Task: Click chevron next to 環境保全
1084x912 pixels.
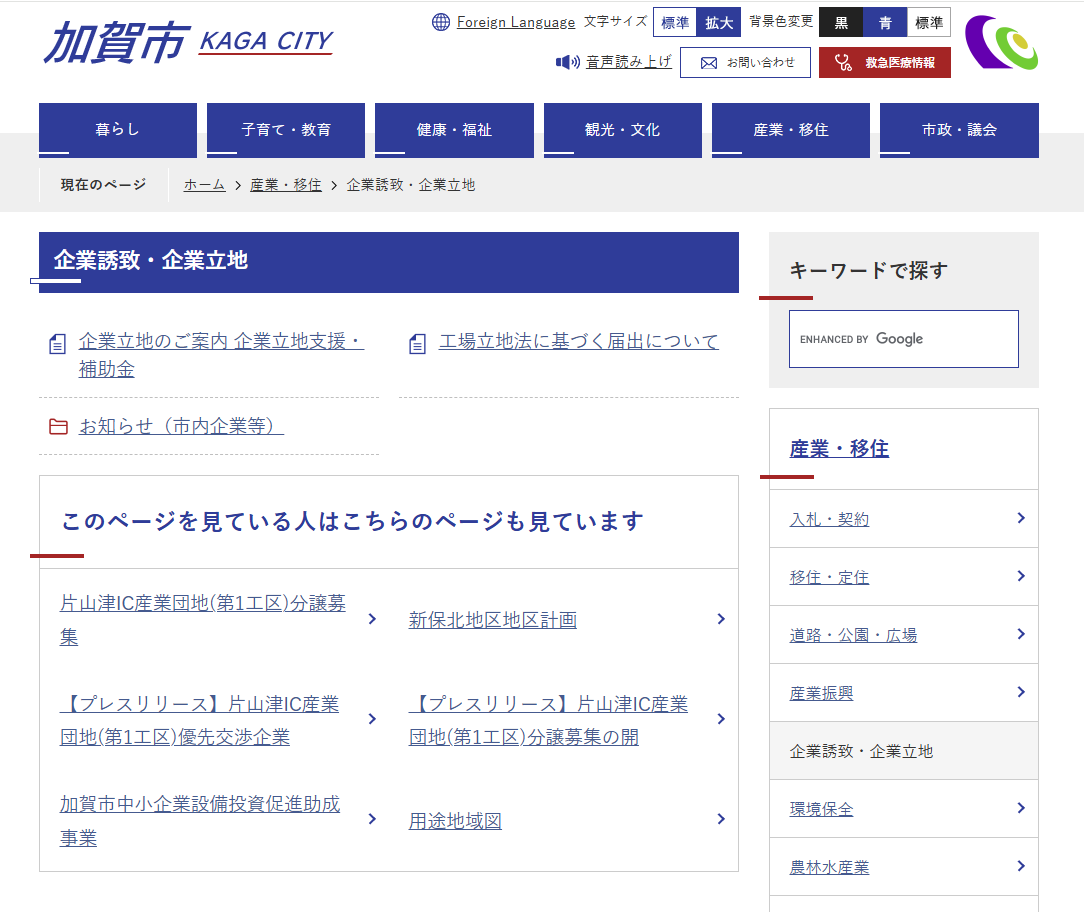Action: pos(1021,808)
